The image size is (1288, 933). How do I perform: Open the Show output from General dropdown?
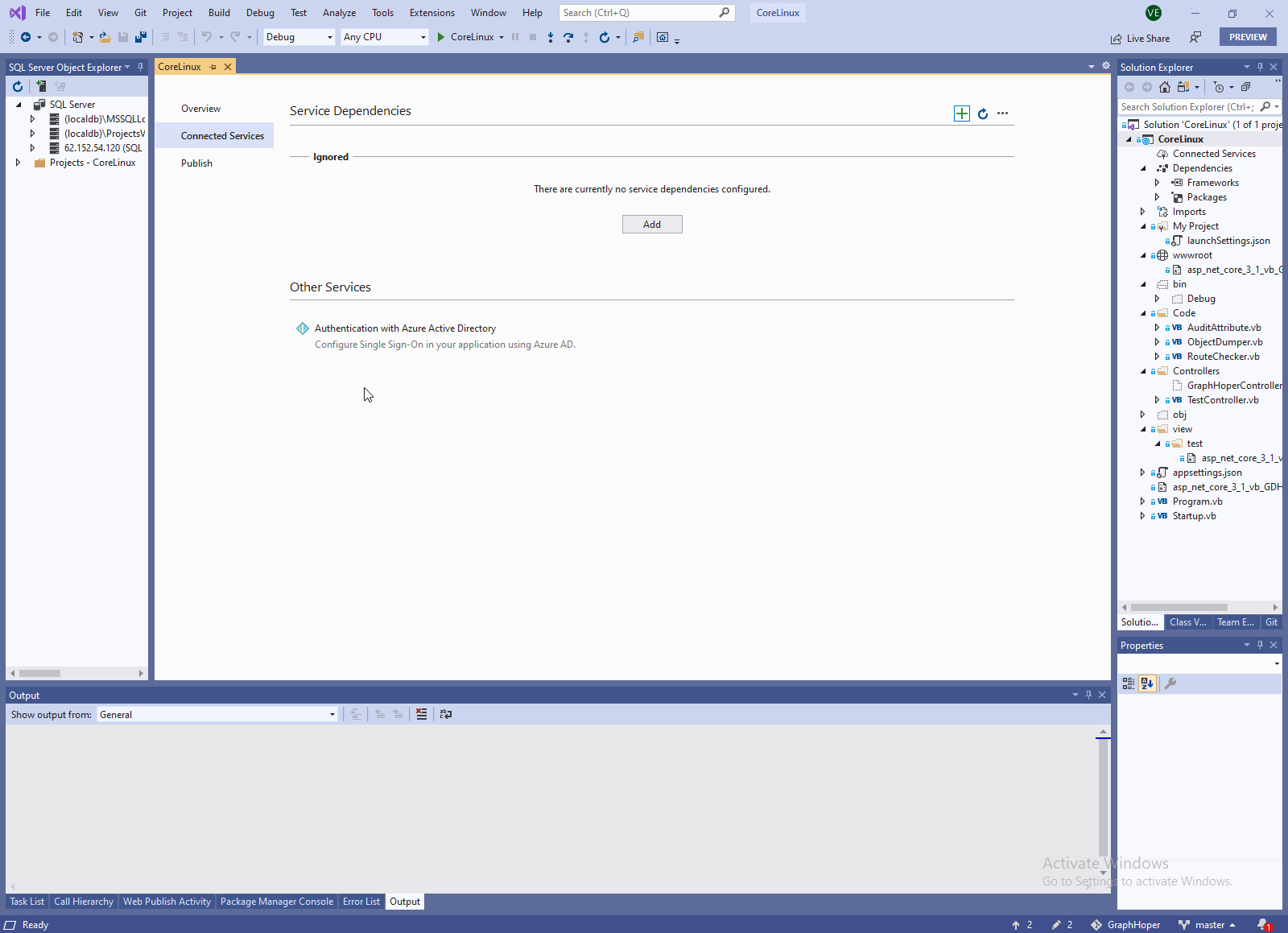click(217, 714)
